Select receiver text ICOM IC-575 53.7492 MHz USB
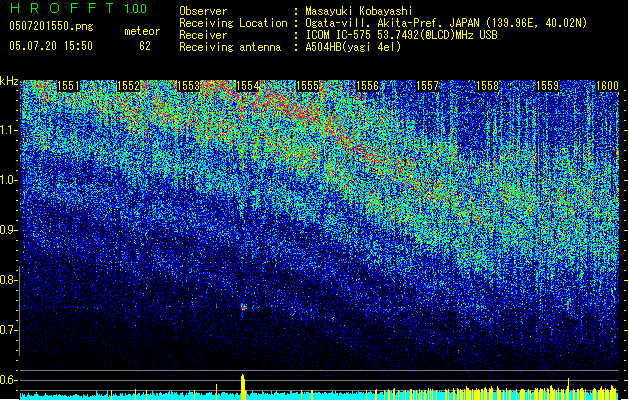 tap(401, 35)
